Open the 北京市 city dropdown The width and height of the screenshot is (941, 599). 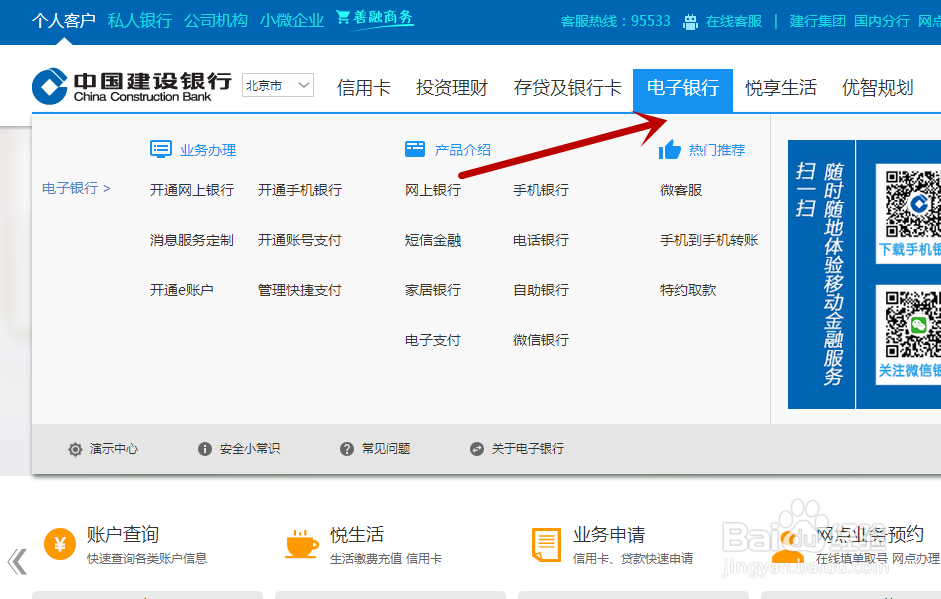coord(278,85)
